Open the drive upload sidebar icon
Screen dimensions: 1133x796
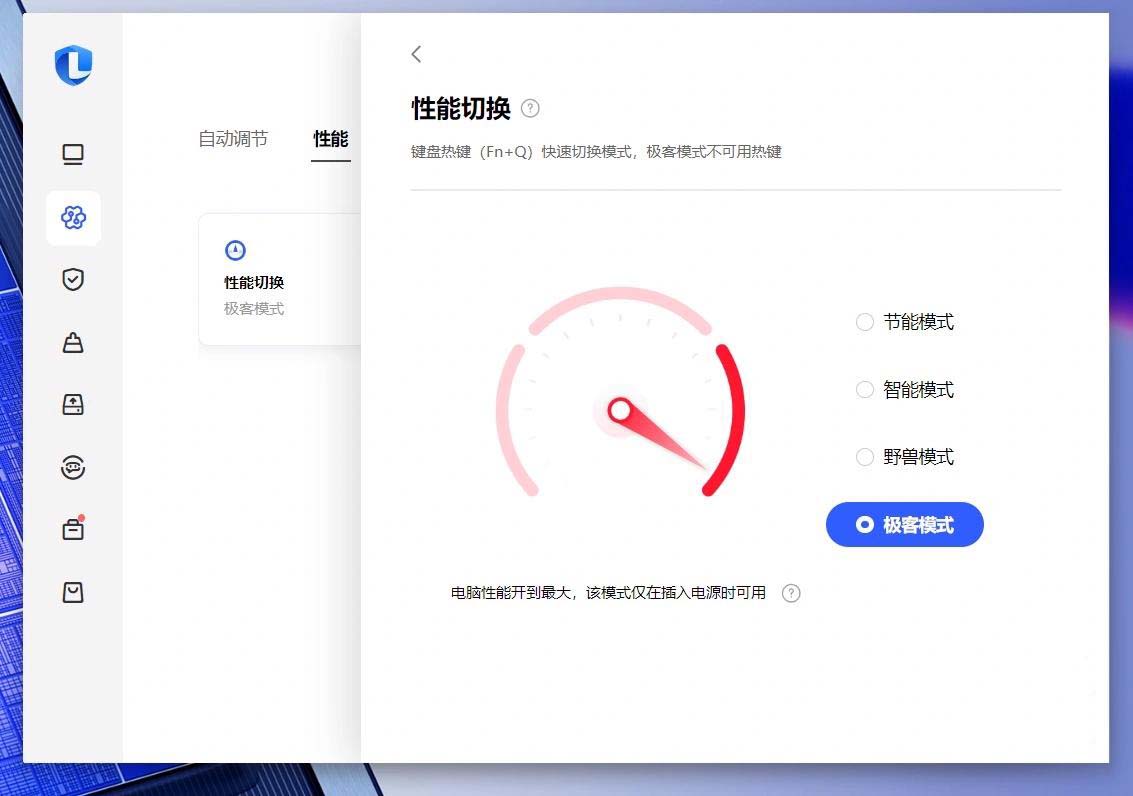click(x=73, y=405)
